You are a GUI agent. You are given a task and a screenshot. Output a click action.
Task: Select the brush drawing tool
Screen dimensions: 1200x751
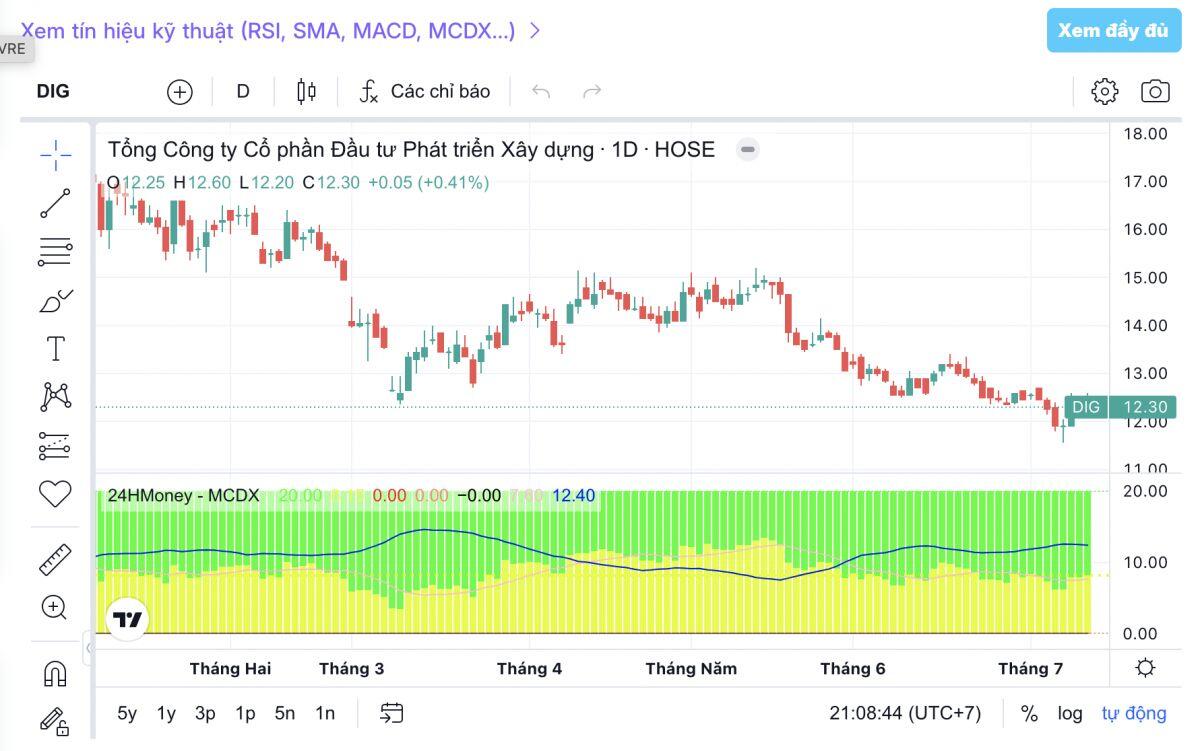55,301
